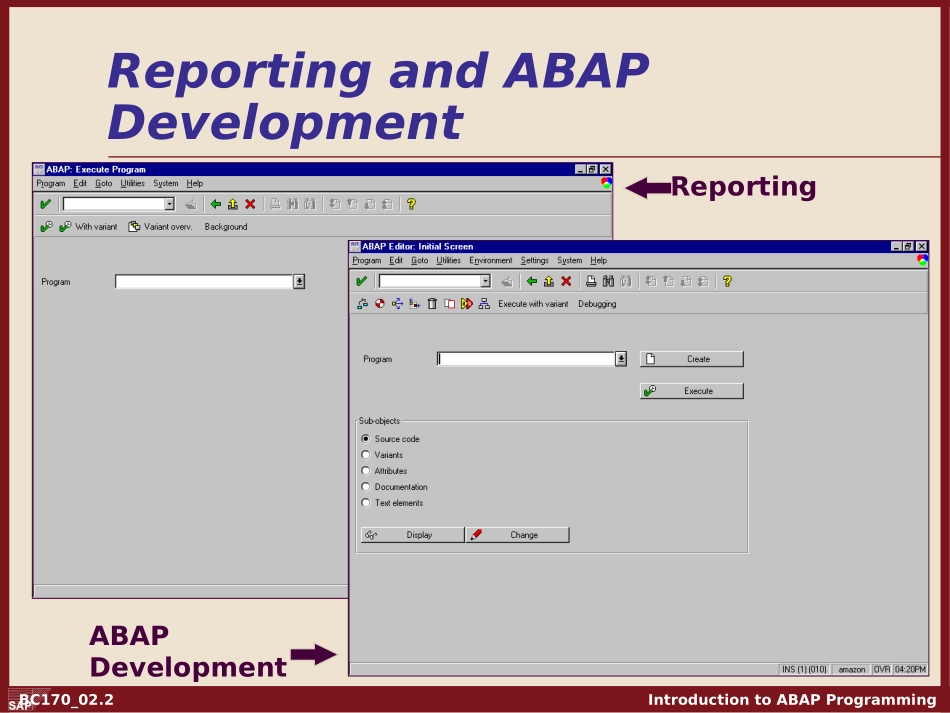Click the Change button
The height and width of the screenshot is (713, 950).
pyautogui.click(x=517, y=535)
